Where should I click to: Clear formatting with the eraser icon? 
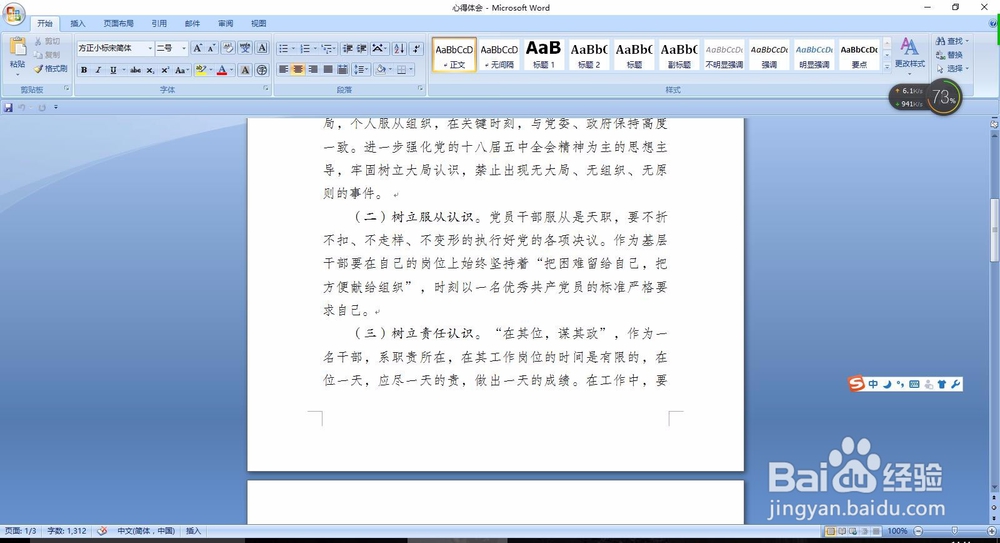pos(228,48)
